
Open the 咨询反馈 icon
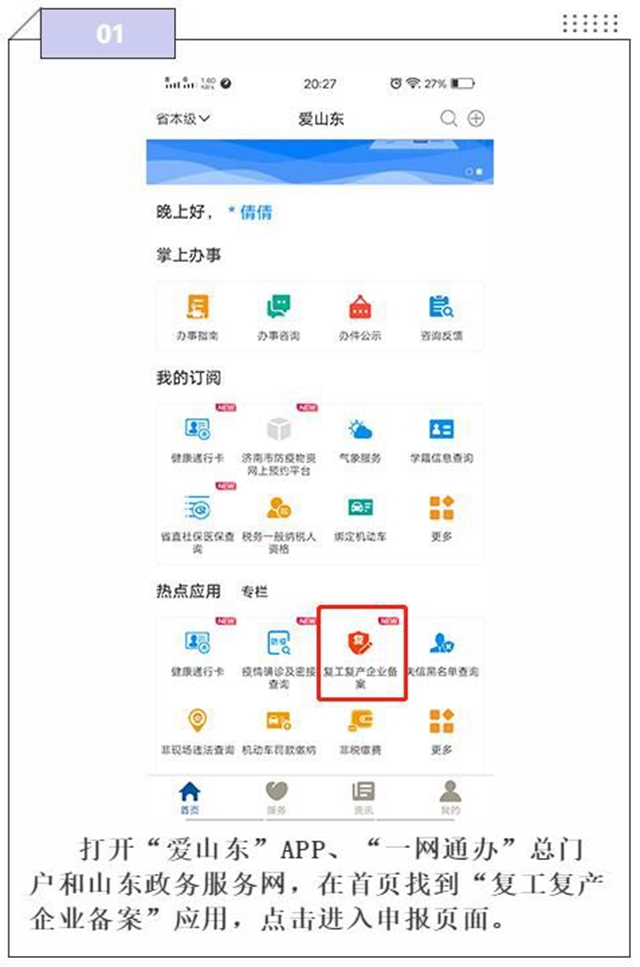pyautogui.click(x=441, y=307)
